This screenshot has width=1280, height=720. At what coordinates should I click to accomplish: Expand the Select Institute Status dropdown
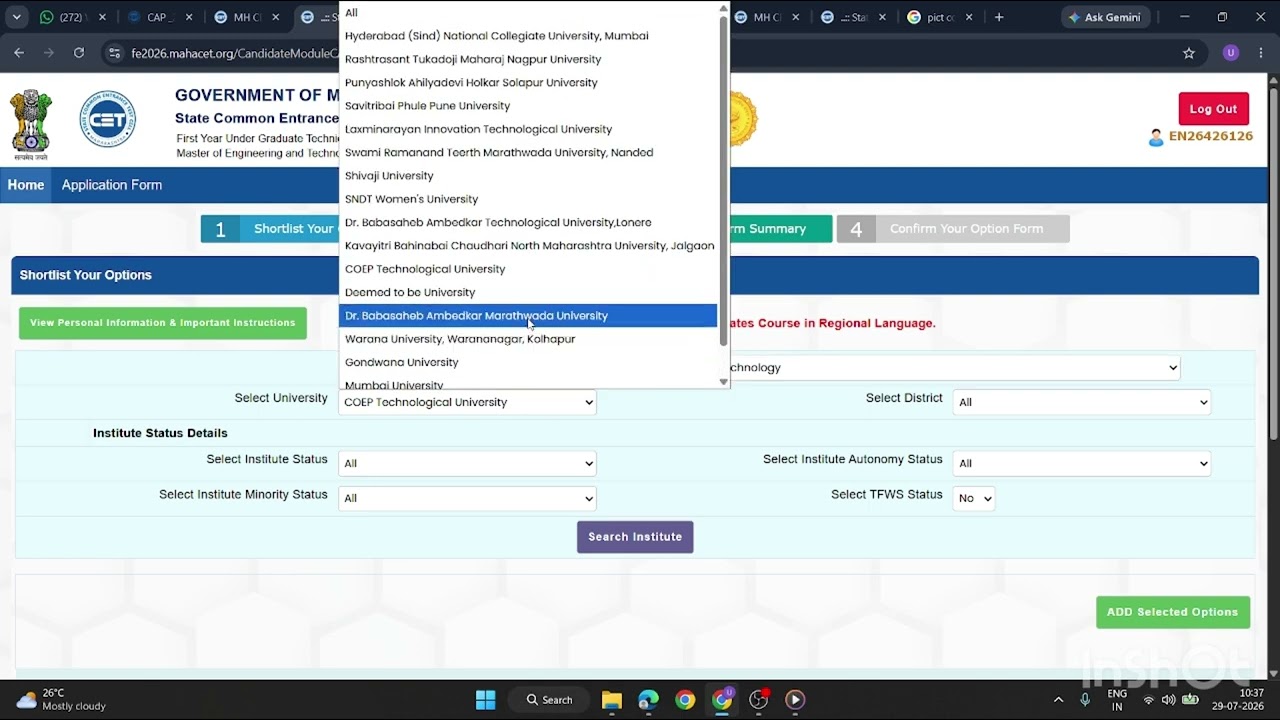click(467, 463)
